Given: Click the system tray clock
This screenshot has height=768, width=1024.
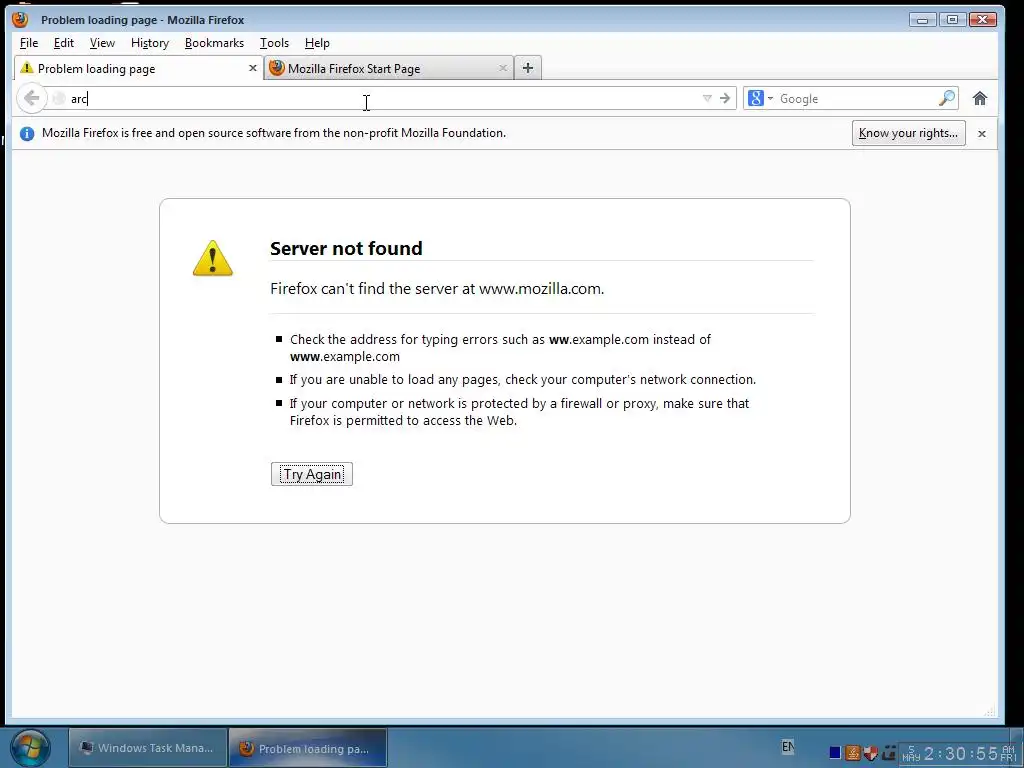Looking at the screenshot, I should coord(959,754).
